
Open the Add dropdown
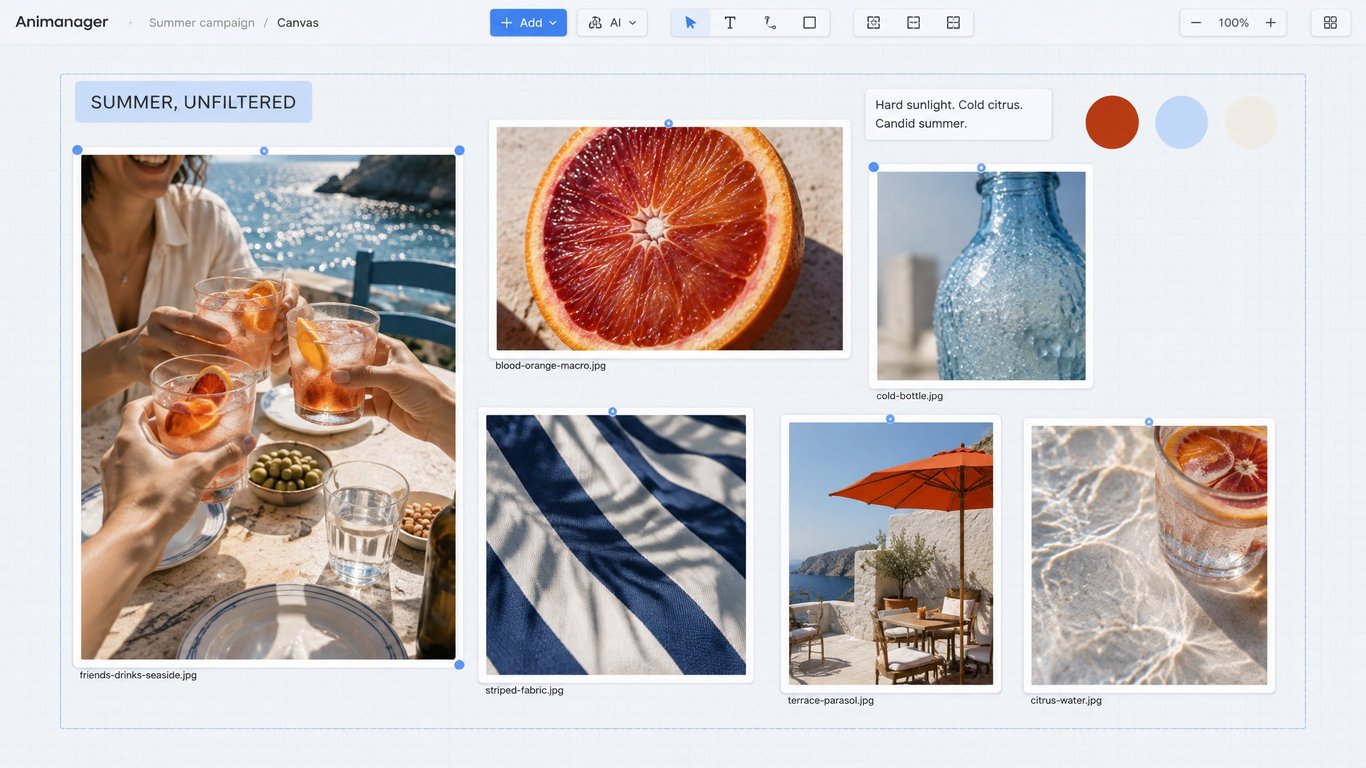coord(528,23)
